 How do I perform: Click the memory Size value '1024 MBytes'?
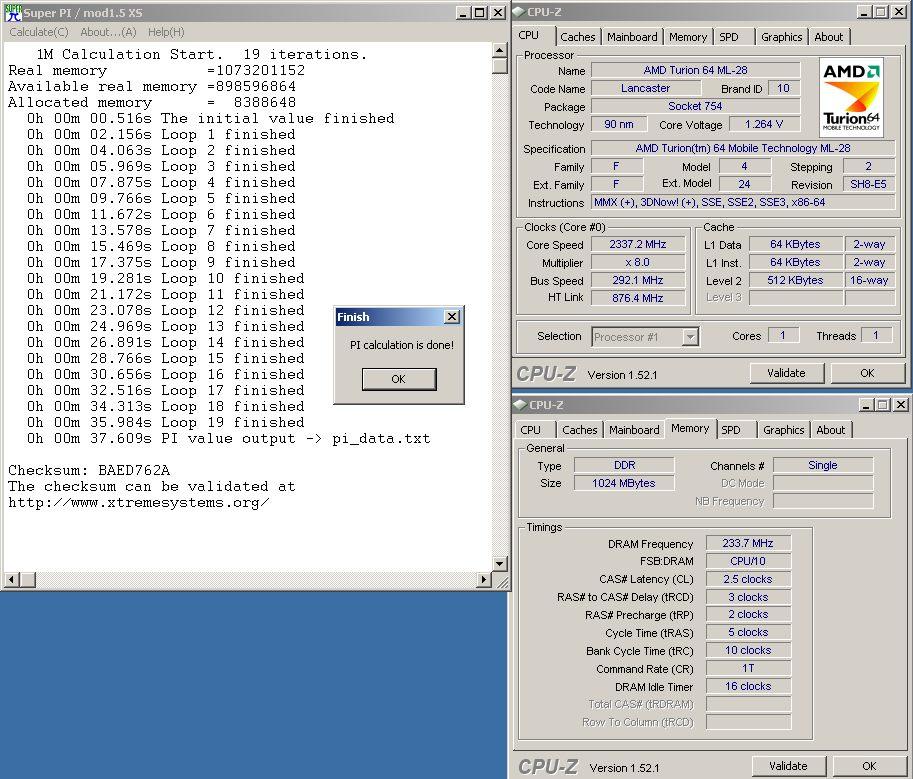[x=624, y=483]
